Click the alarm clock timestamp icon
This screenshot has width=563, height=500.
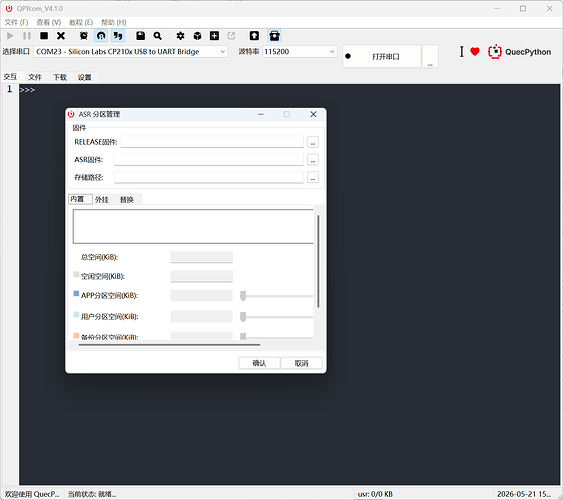point(84,36)
